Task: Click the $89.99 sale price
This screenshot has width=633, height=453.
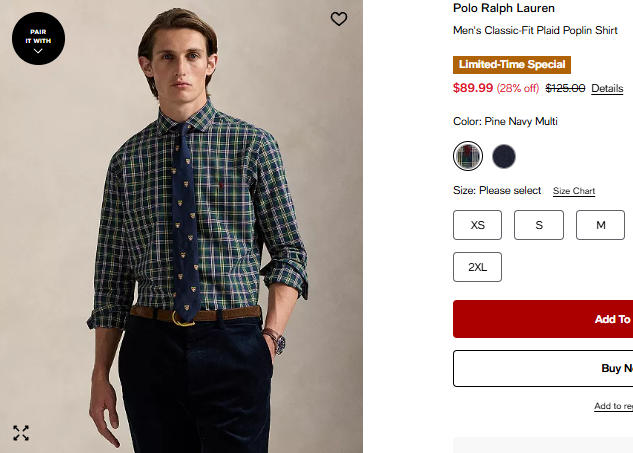Action: point(473,88)
